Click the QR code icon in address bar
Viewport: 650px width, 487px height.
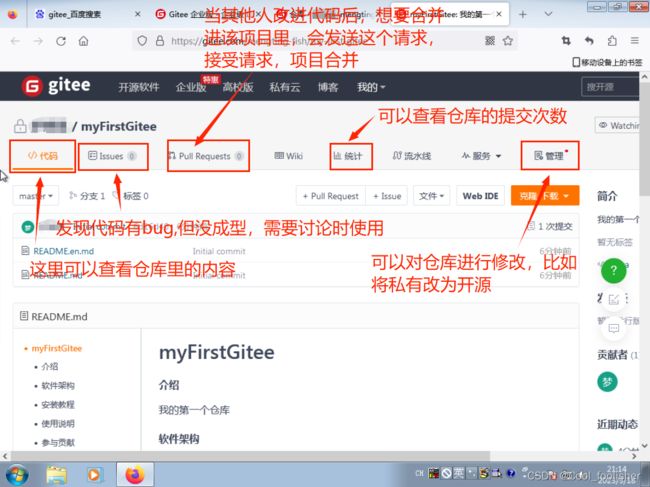tap(490, 40)
